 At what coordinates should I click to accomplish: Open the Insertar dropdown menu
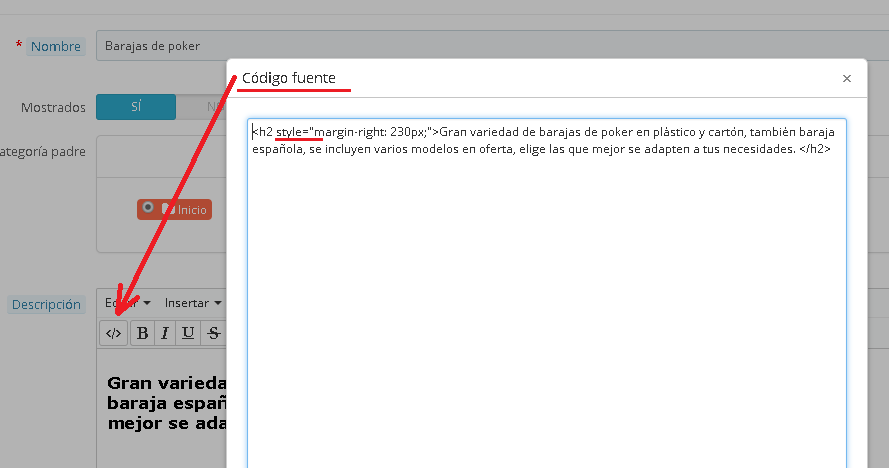(193, 303)
